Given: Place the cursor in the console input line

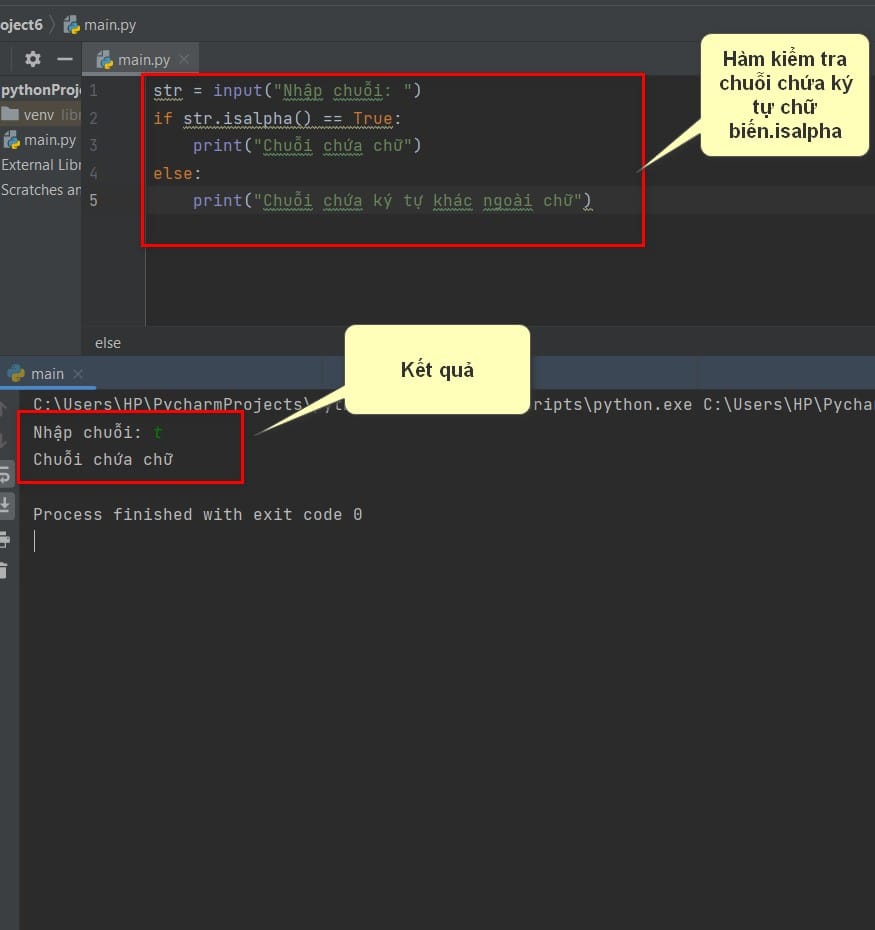Looking at the screenshot, I should [237, 541].
